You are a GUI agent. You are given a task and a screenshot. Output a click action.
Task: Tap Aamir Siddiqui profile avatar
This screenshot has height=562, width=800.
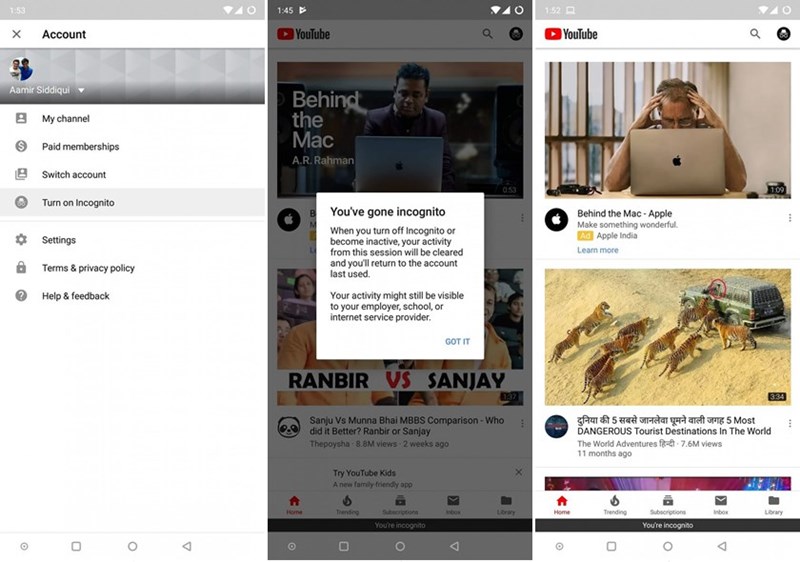point(21,69)
